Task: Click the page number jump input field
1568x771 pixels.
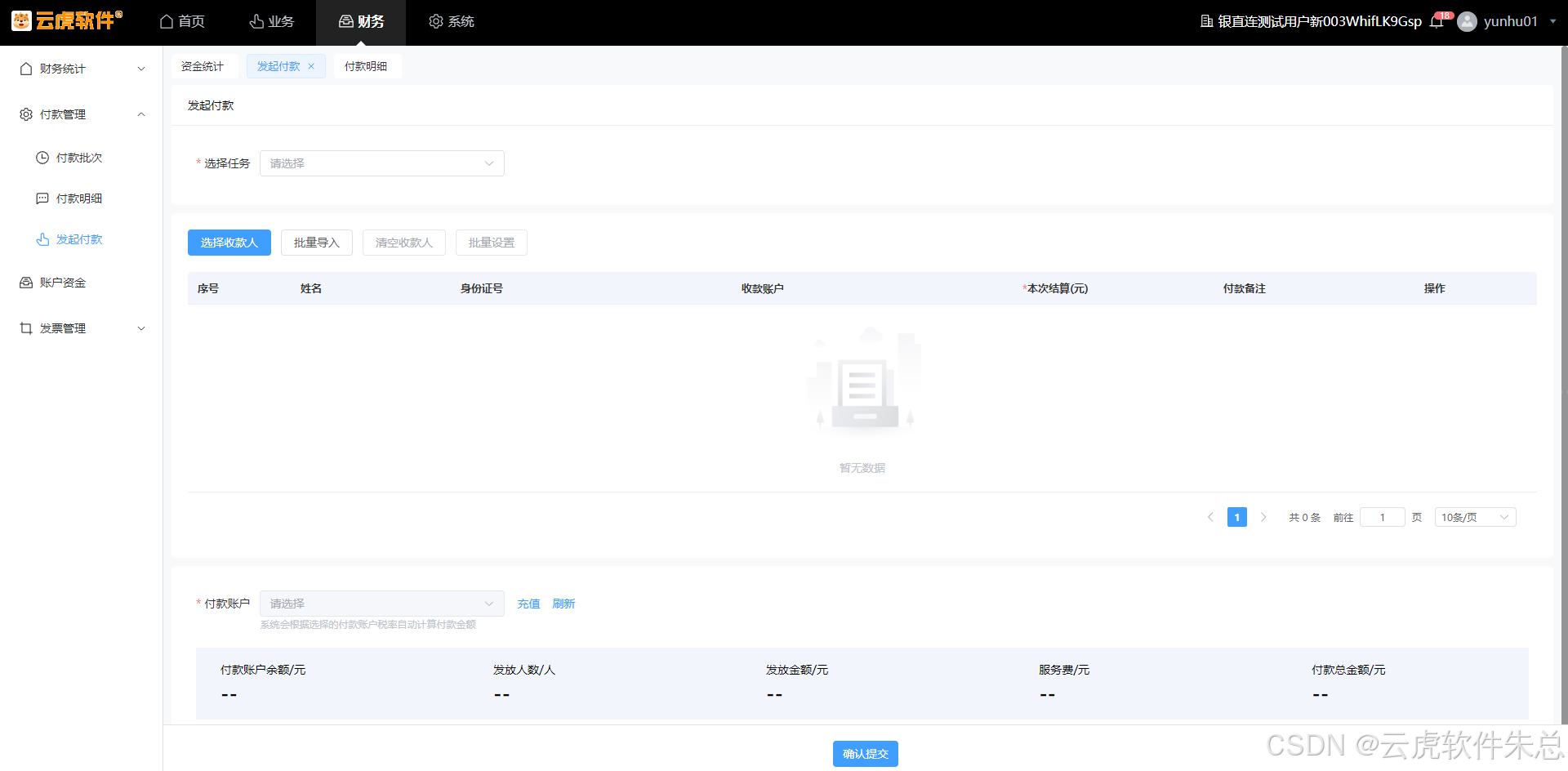Action: tap(1382, 517)
